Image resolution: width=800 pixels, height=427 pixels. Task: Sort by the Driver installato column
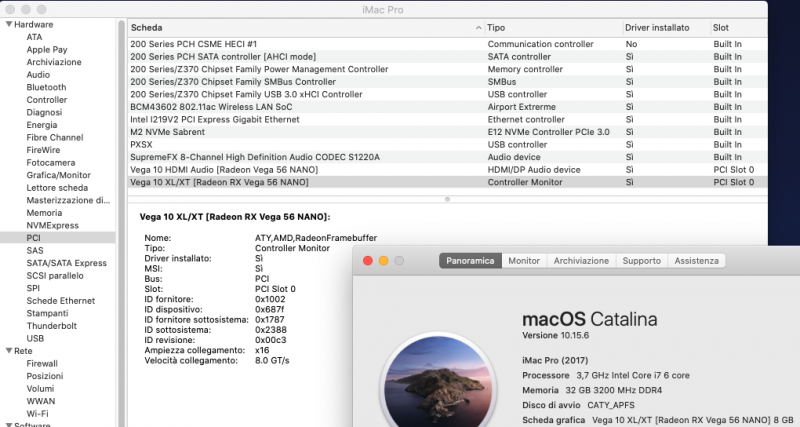point(657,28)
